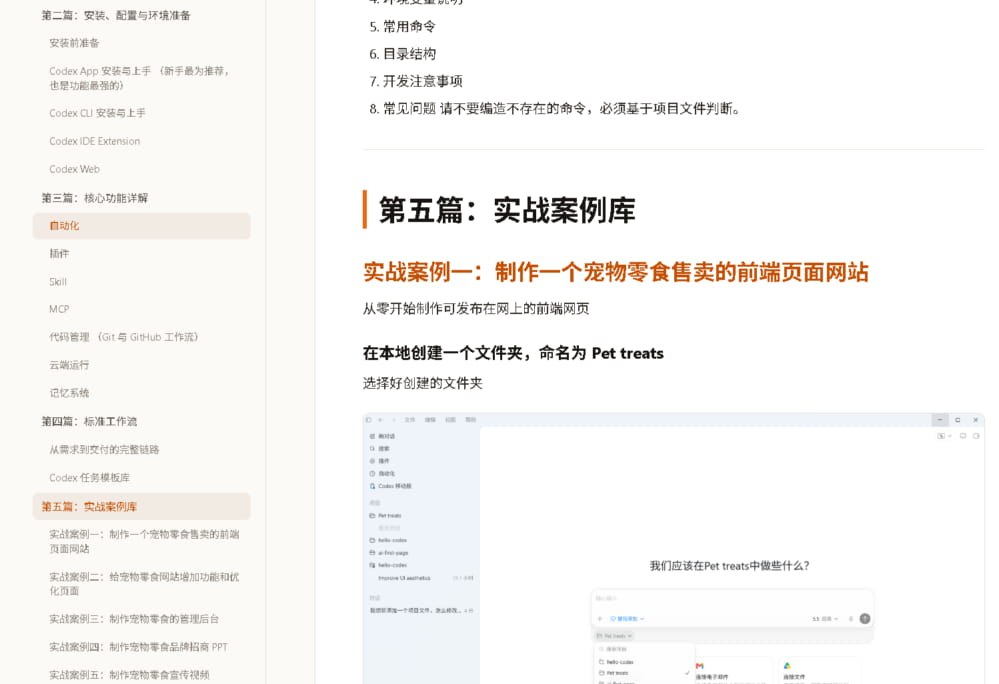
Task: Open 实战案例三：制作宠物零食的管理后台 link
Action: [134, 619]
